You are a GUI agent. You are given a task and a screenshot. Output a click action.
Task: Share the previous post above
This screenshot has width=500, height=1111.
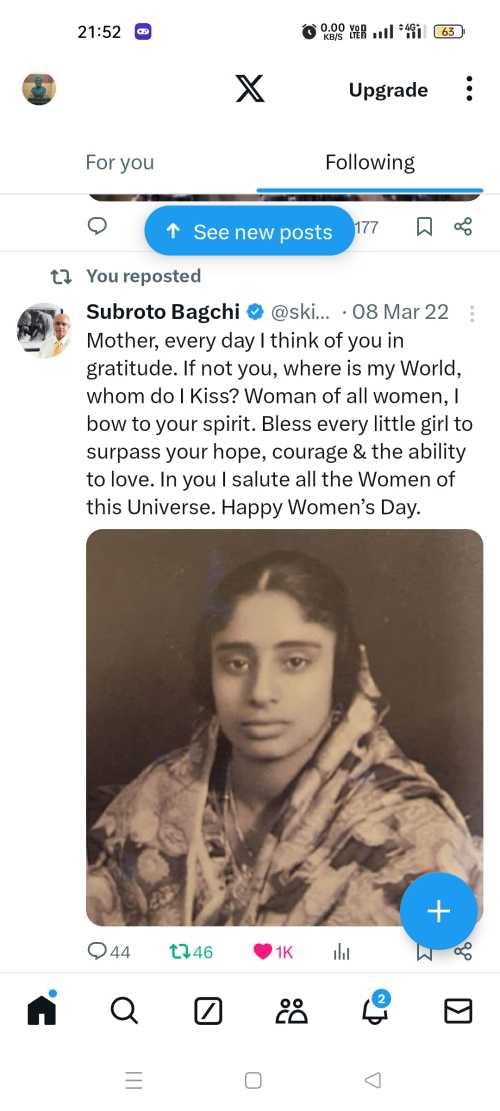pos(463,227)
